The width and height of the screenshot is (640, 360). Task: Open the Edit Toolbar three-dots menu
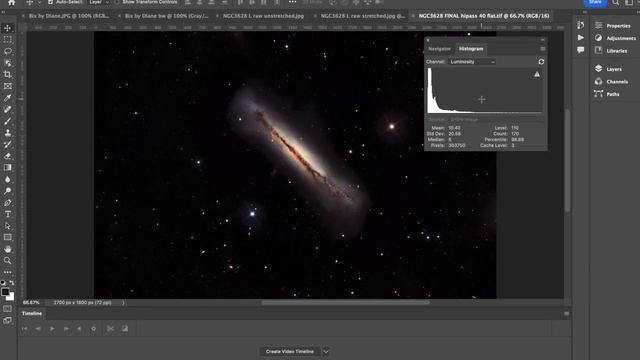click(x=7, y=272)
